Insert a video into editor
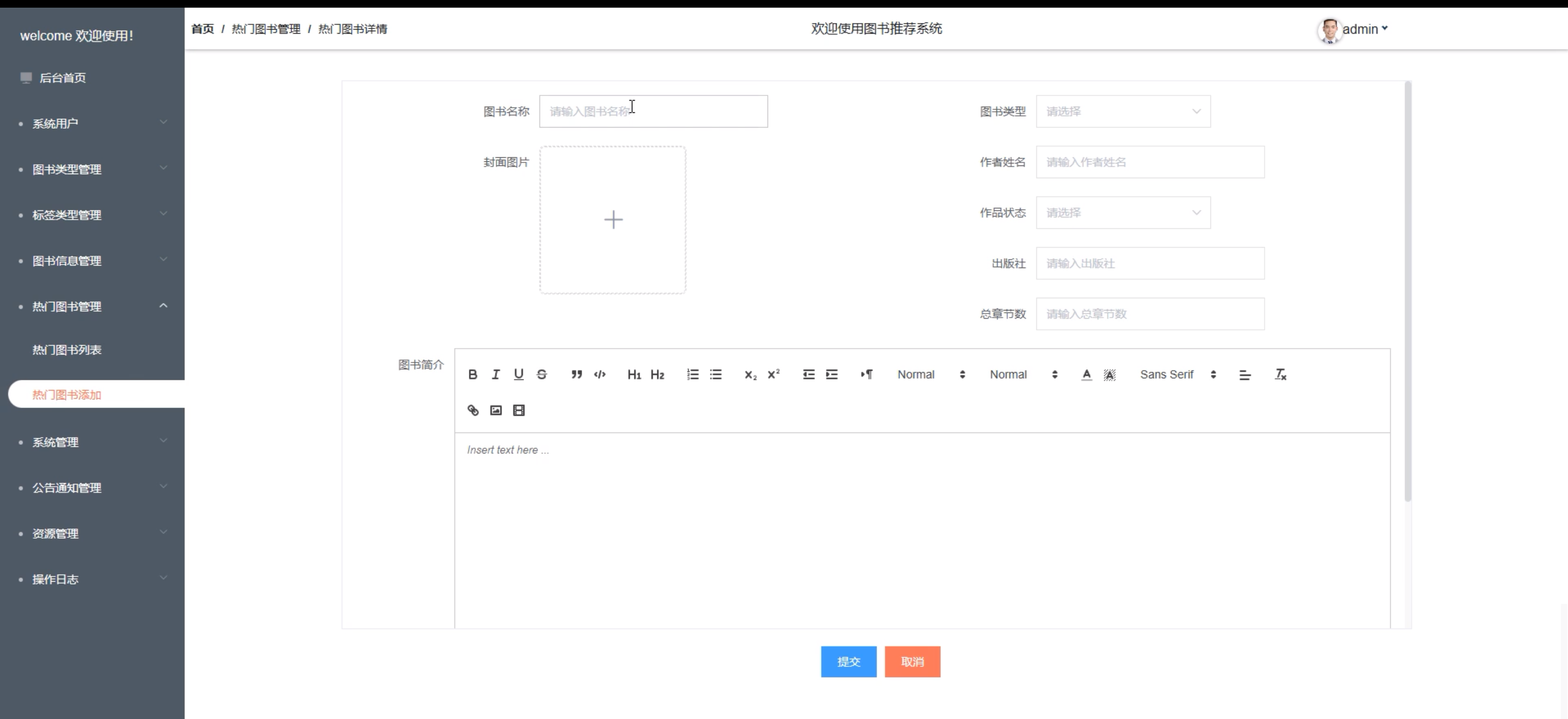 [518, 411]
